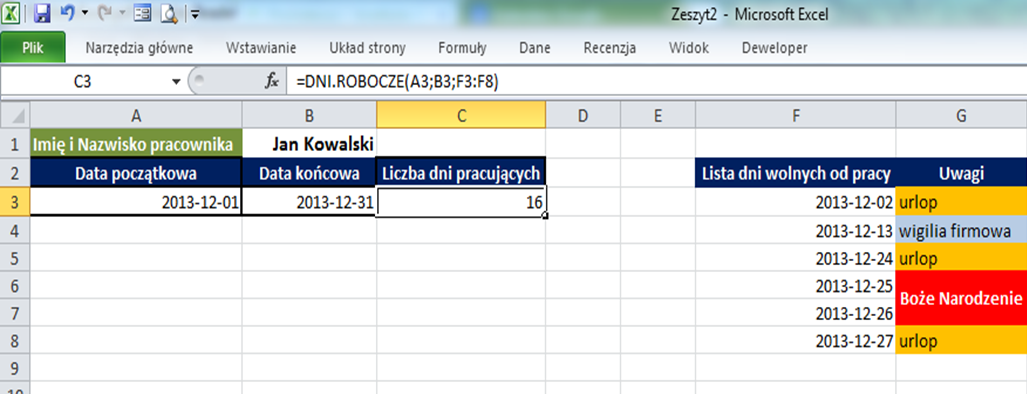Select the 'urlop' cell next to 2013-12-27
Viewport: 1027px width, 394px height.
pos(961,341)
